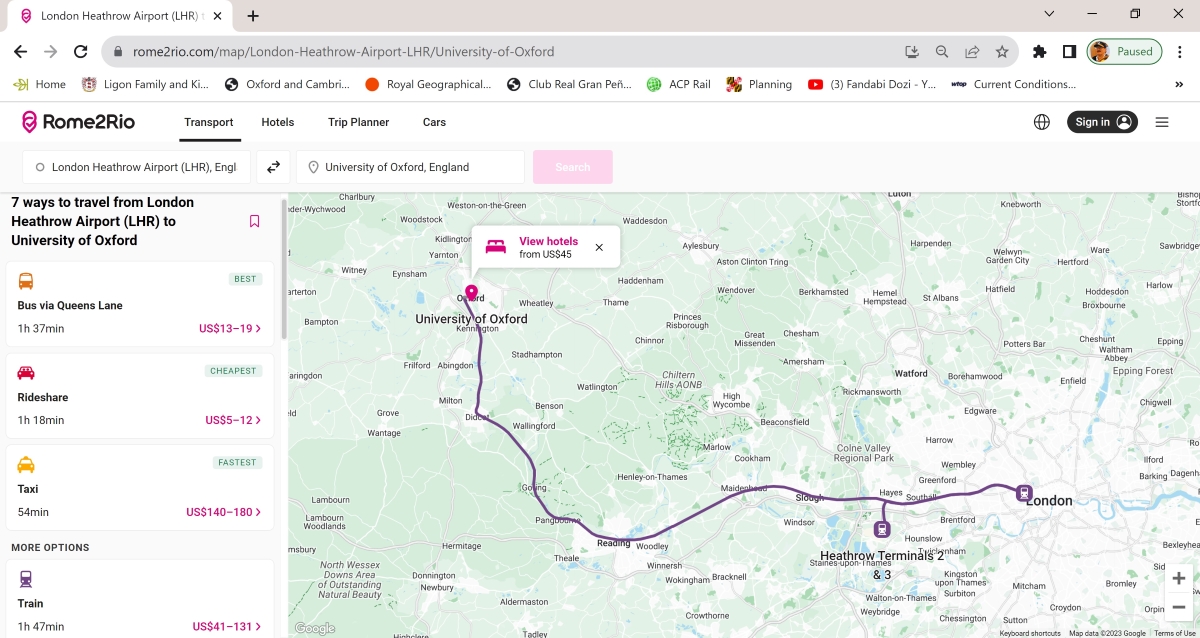Switch to the Hotels tab

[277, 122]
